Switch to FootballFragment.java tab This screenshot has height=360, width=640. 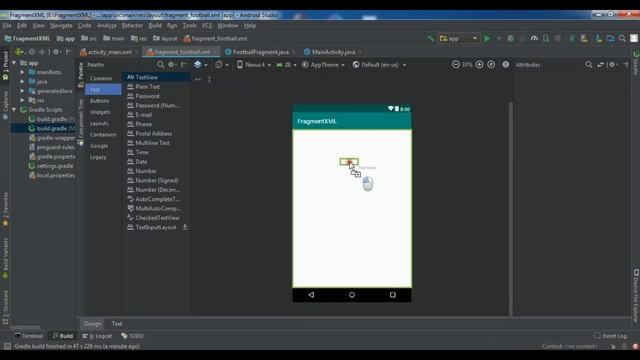261,52
